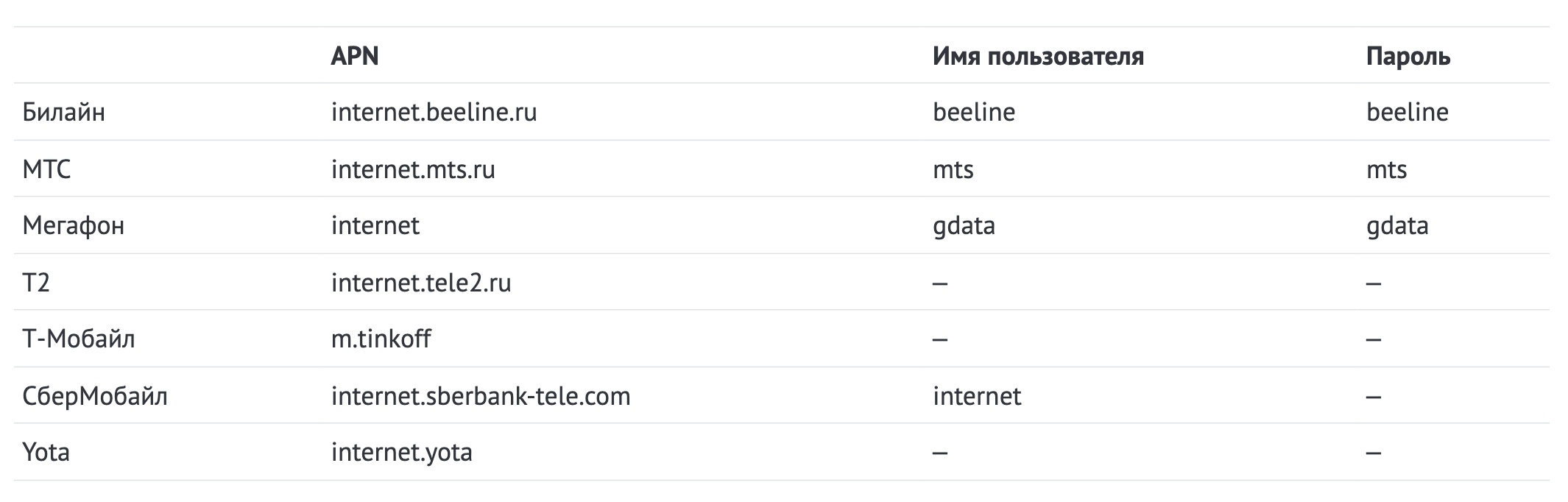1568x502 pixels.
Task: Select the internet.yota APN text
Action: (x=401, y=452)
